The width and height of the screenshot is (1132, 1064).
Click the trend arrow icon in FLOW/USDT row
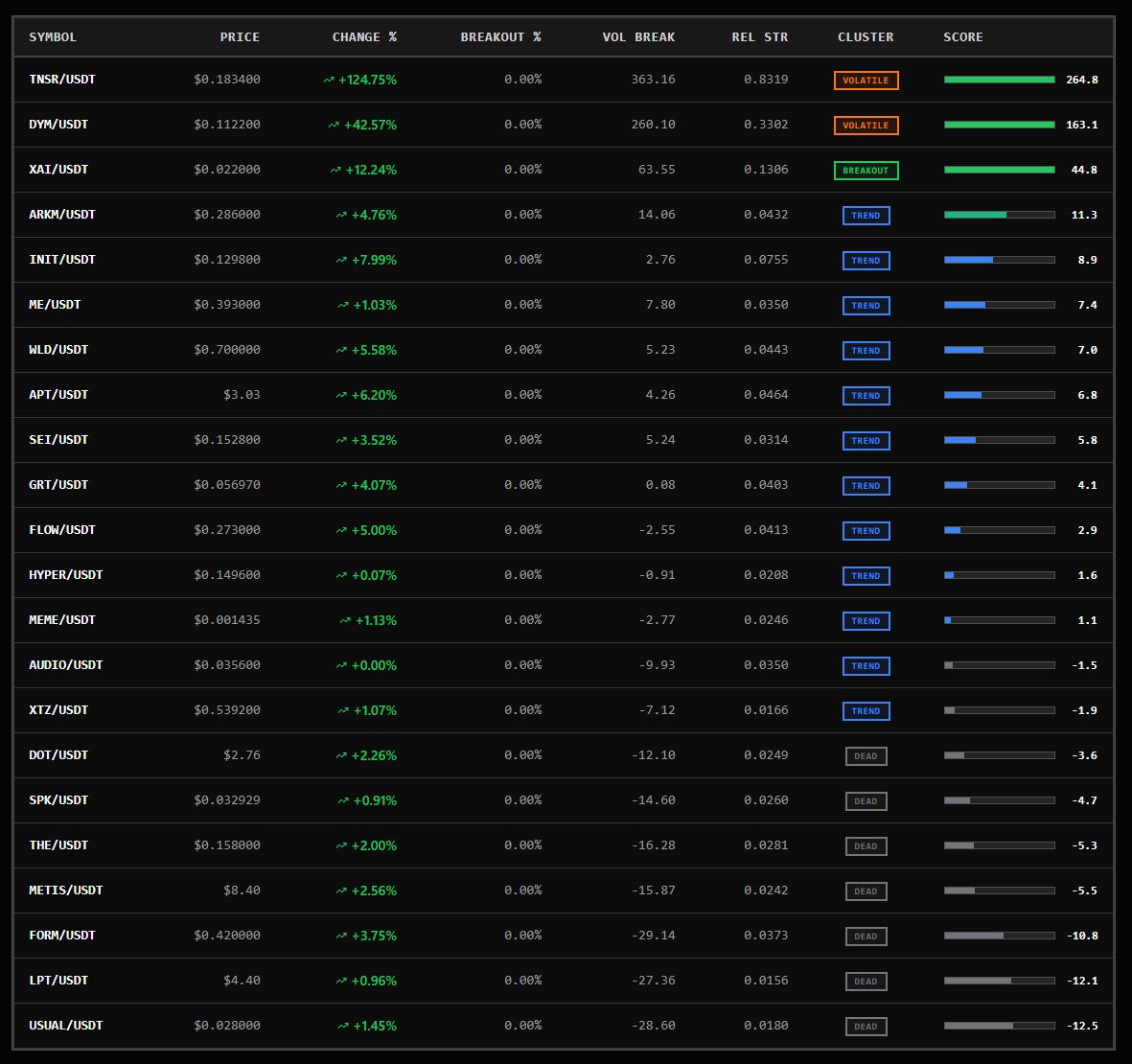[341, 530]
